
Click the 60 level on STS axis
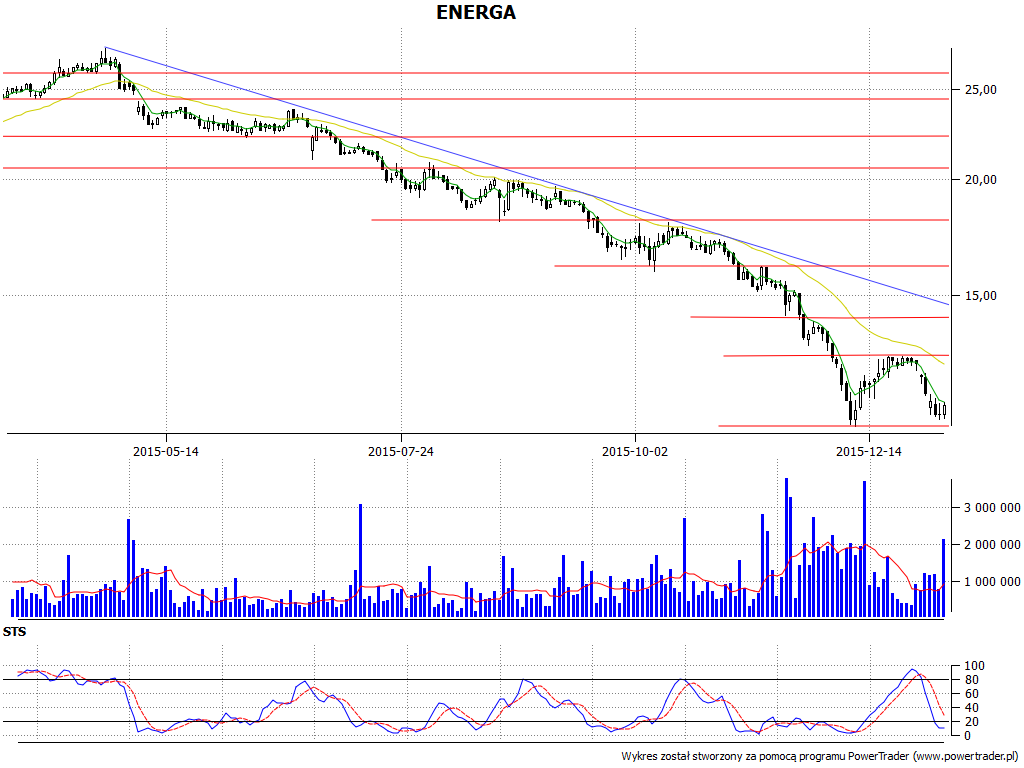pyautogui.click(x=971, y=694)
